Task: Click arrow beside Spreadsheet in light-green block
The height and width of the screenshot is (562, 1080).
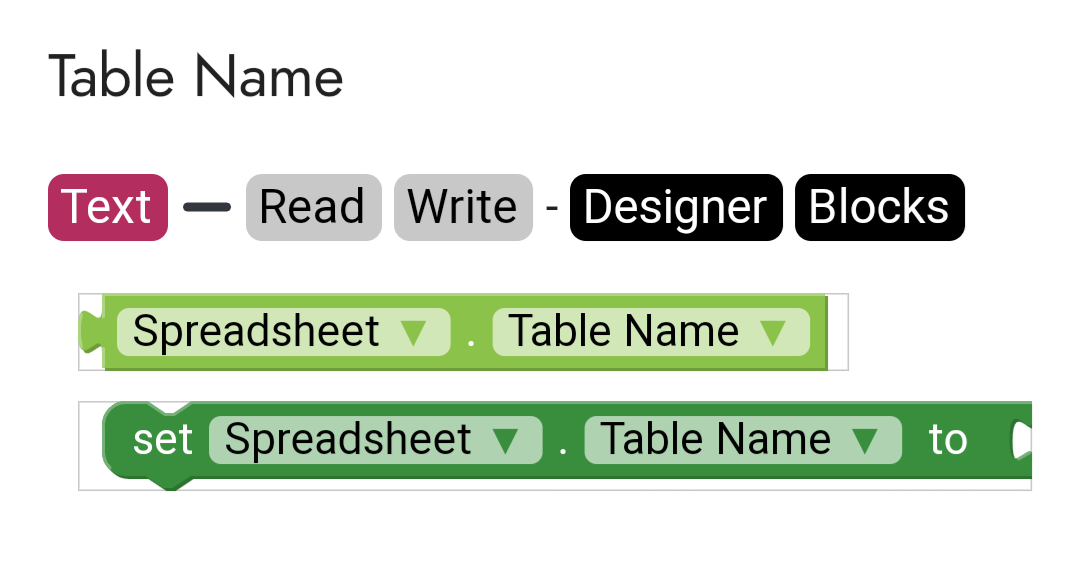Action: coord(413,332)
